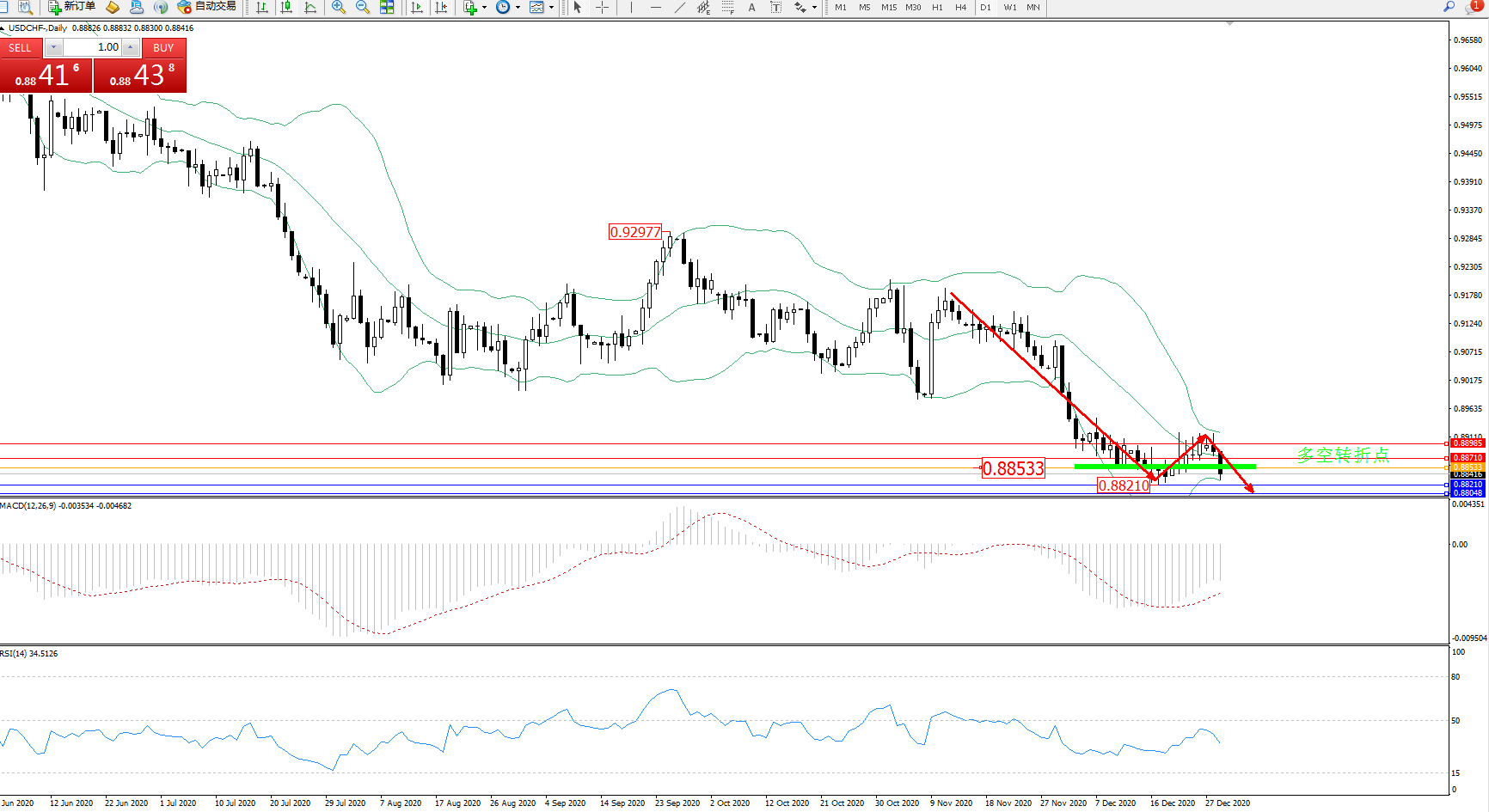Click the Zoom Out magnifier icon
Viewport: 1489px width, 812px height.
[362, 7]
